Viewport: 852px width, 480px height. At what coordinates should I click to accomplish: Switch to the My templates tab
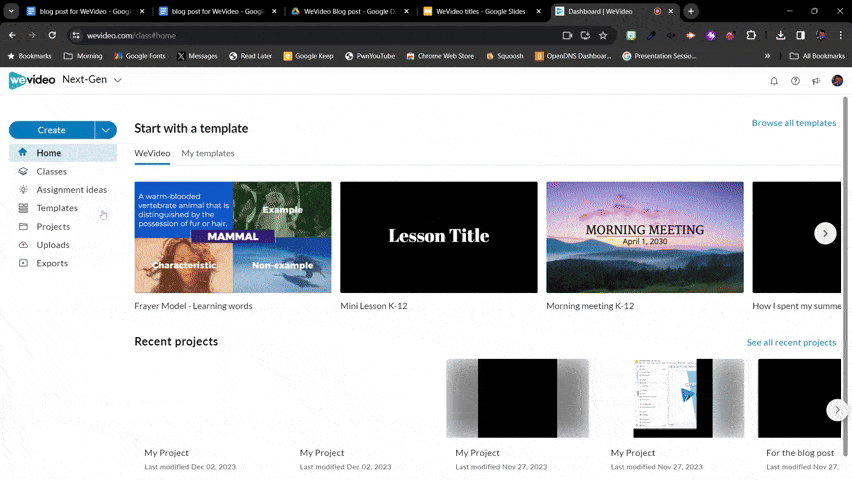click(208, 153)
